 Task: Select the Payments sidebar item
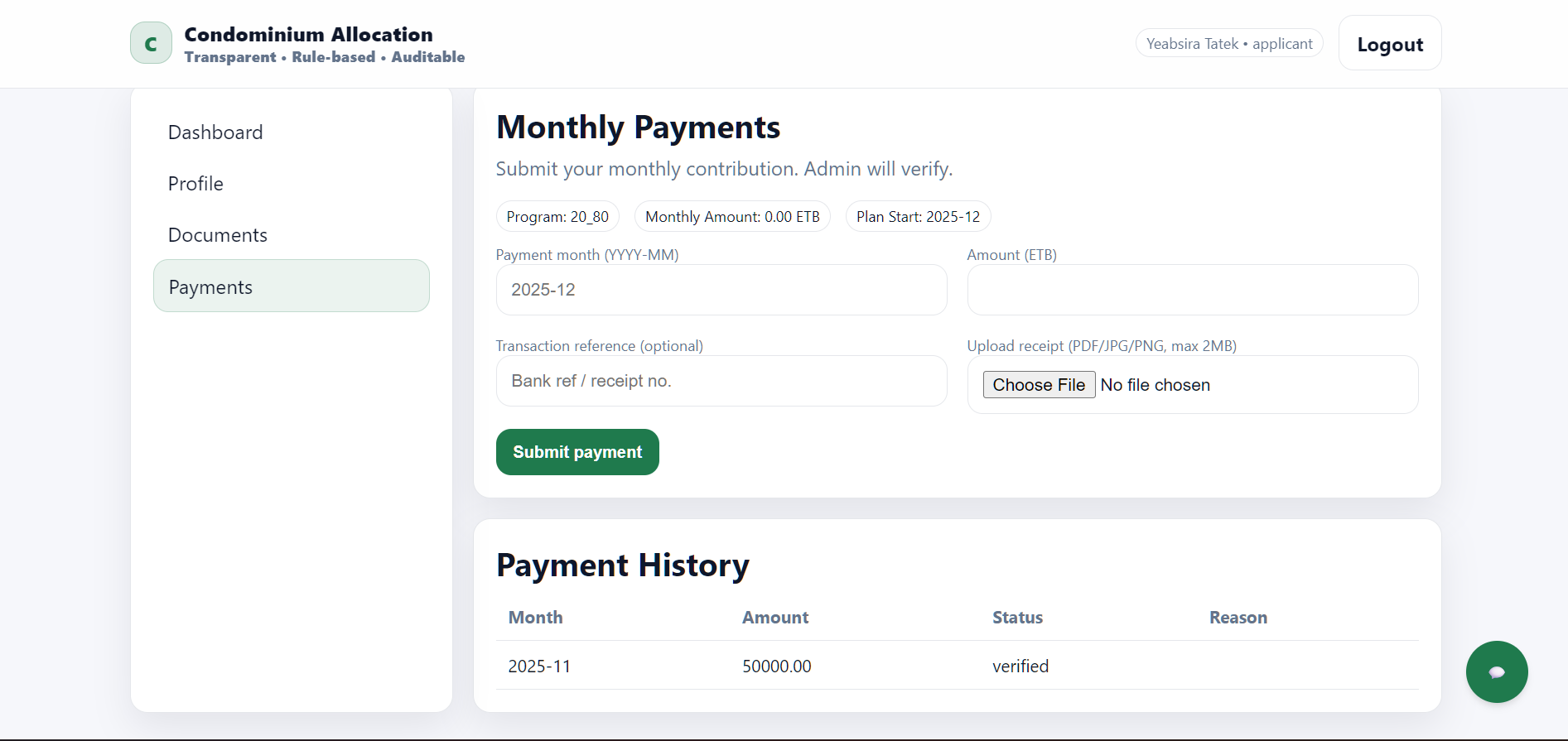point(292,286)
